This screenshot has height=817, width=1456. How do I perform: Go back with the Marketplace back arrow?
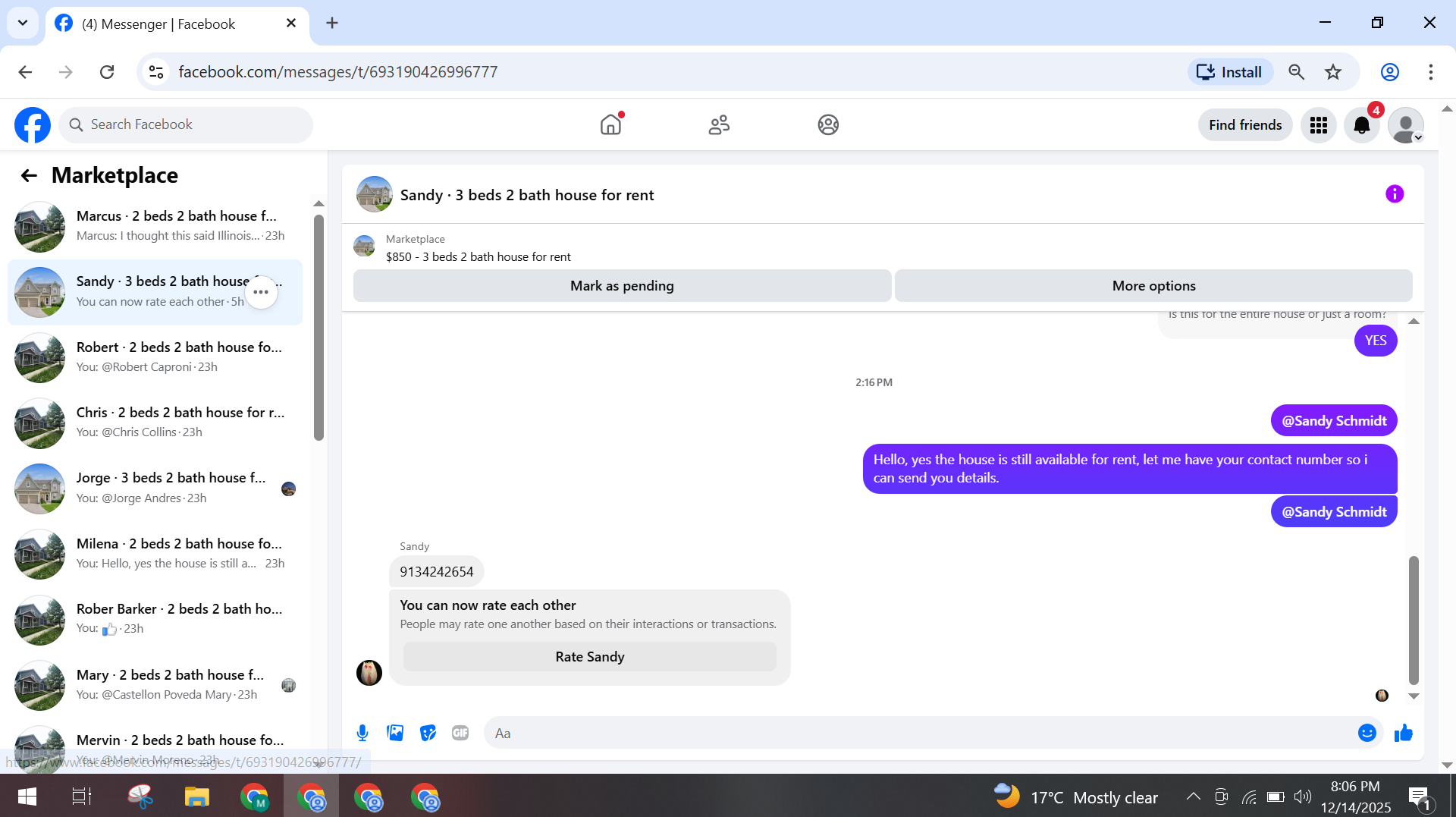coord(29,176)
